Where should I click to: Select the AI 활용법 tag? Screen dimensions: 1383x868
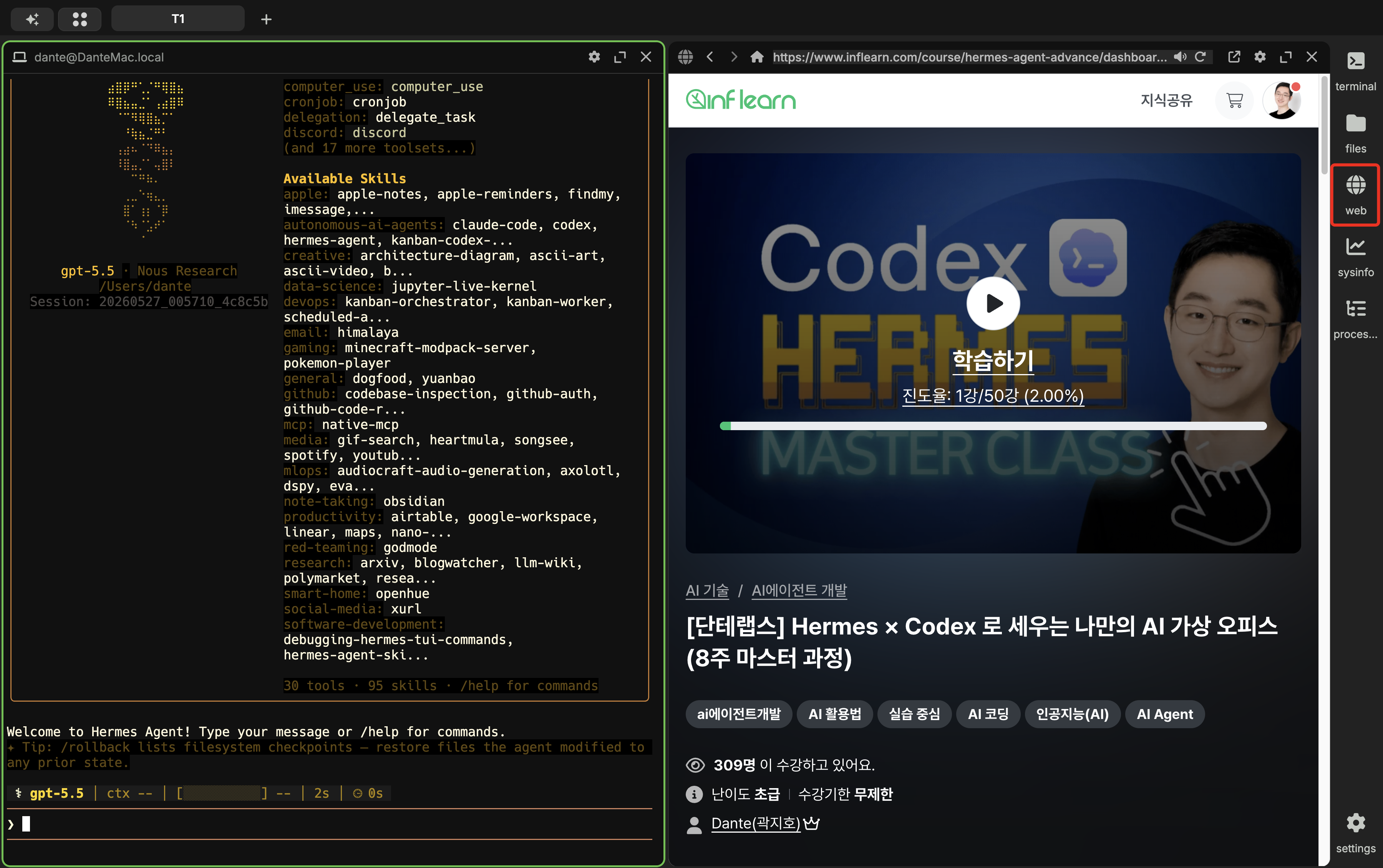(835, 714)
